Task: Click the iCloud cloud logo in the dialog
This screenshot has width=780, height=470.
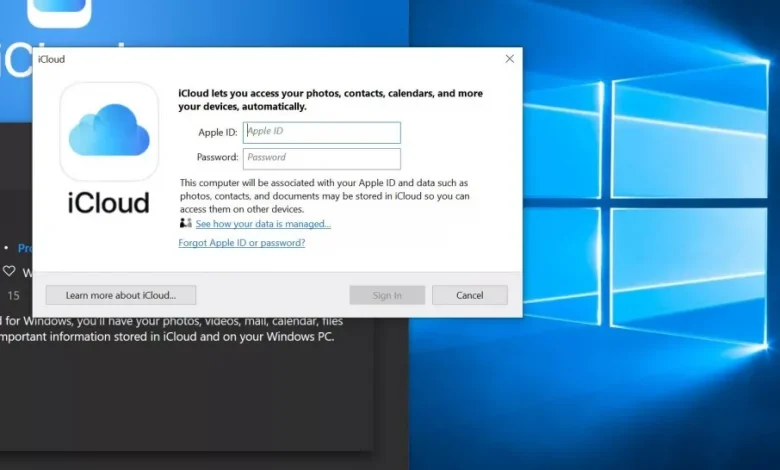Action: point(109,131)
